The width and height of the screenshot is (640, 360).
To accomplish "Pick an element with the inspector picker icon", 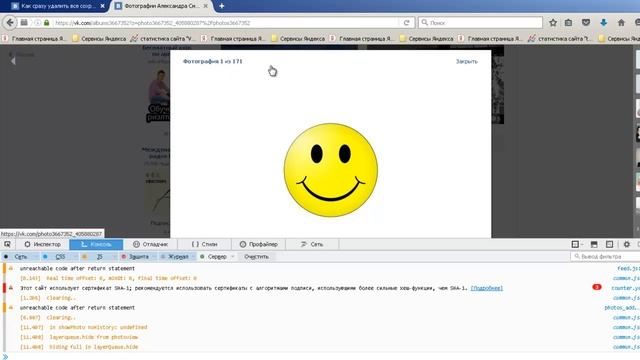I will pyautogui.click(x=7, y=244).
